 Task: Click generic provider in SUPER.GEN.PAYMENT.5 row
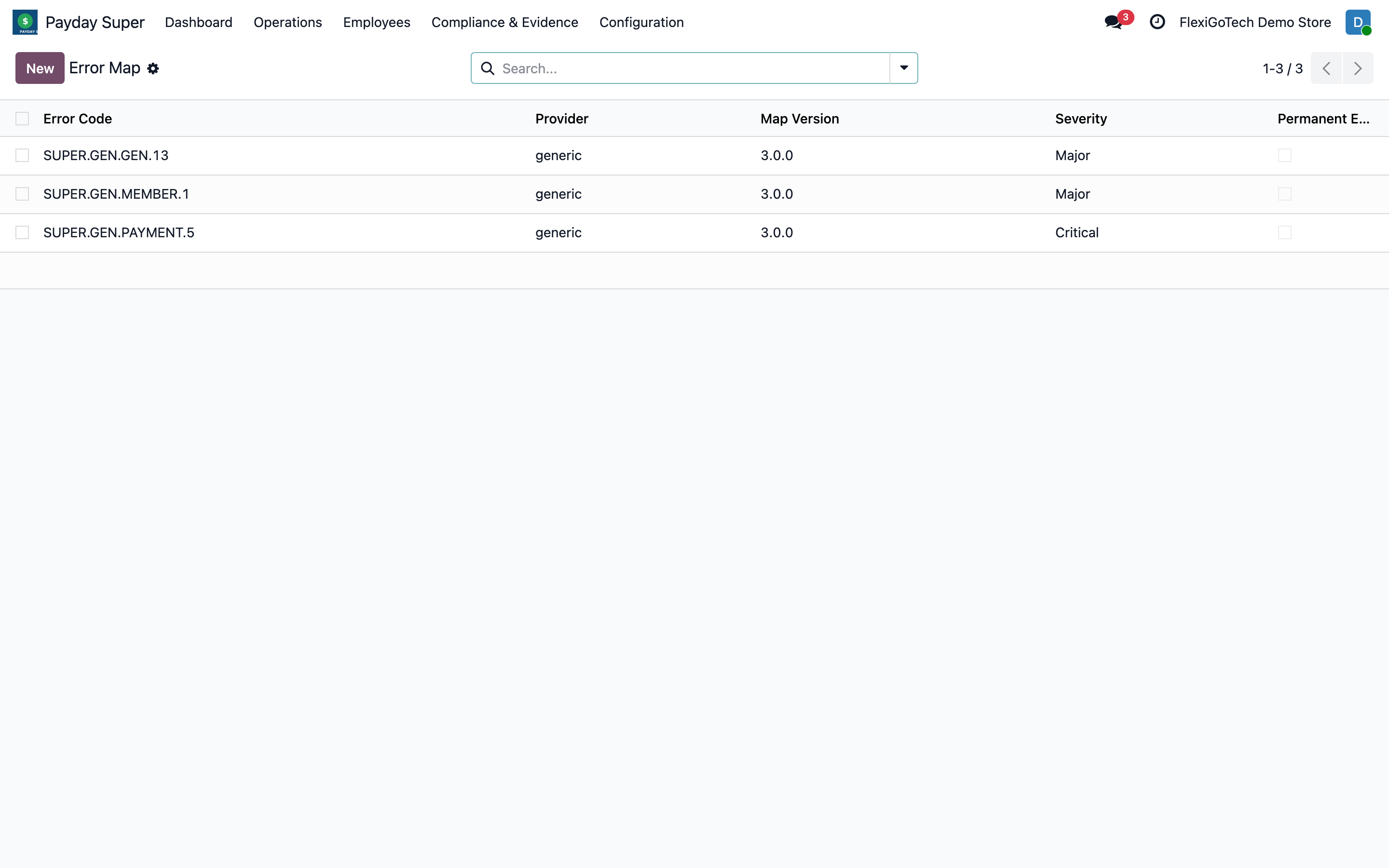click(x=558, y=232)
